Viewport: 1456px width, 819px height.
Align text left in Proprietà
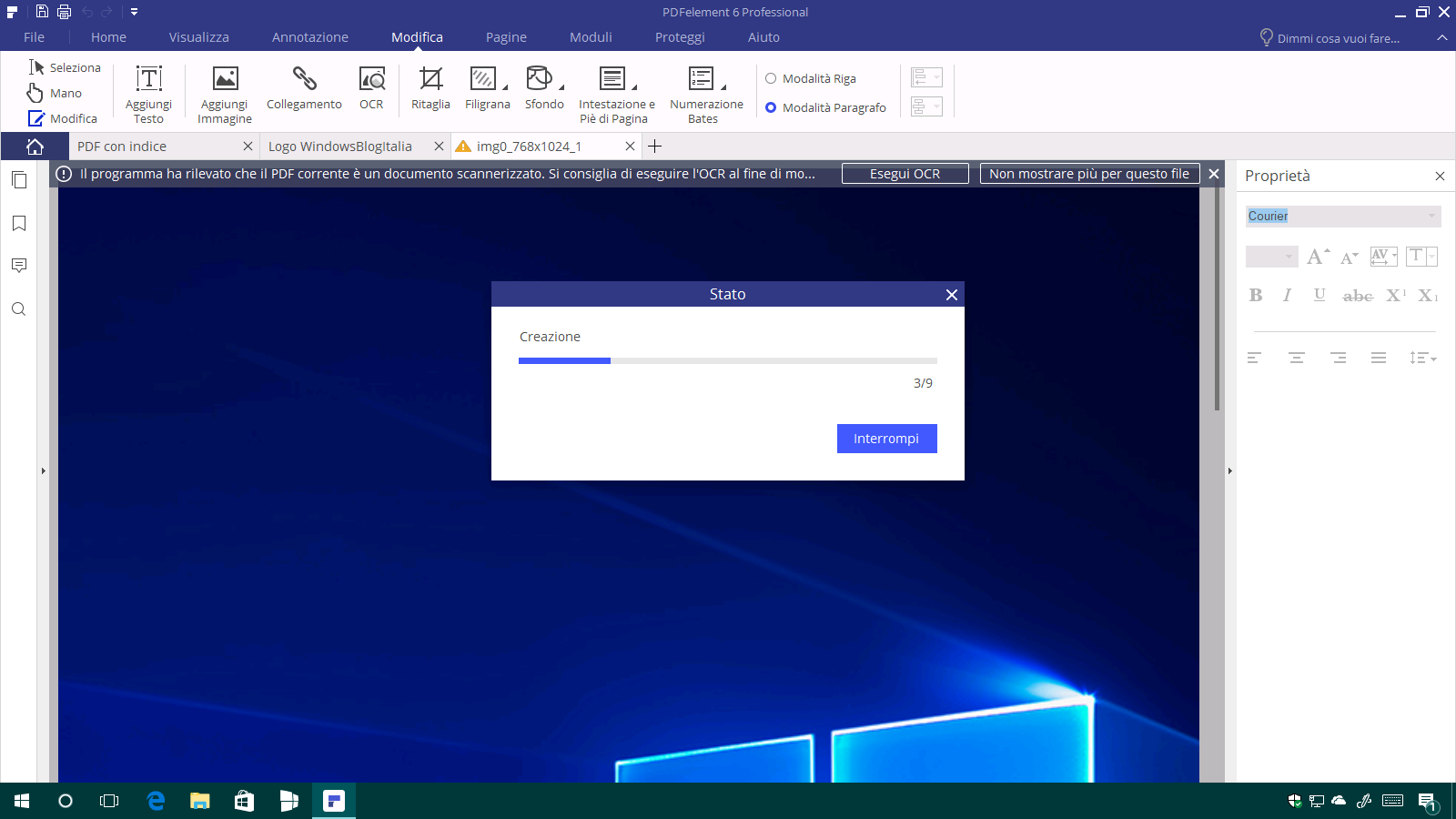click(x=1254, y=358)
